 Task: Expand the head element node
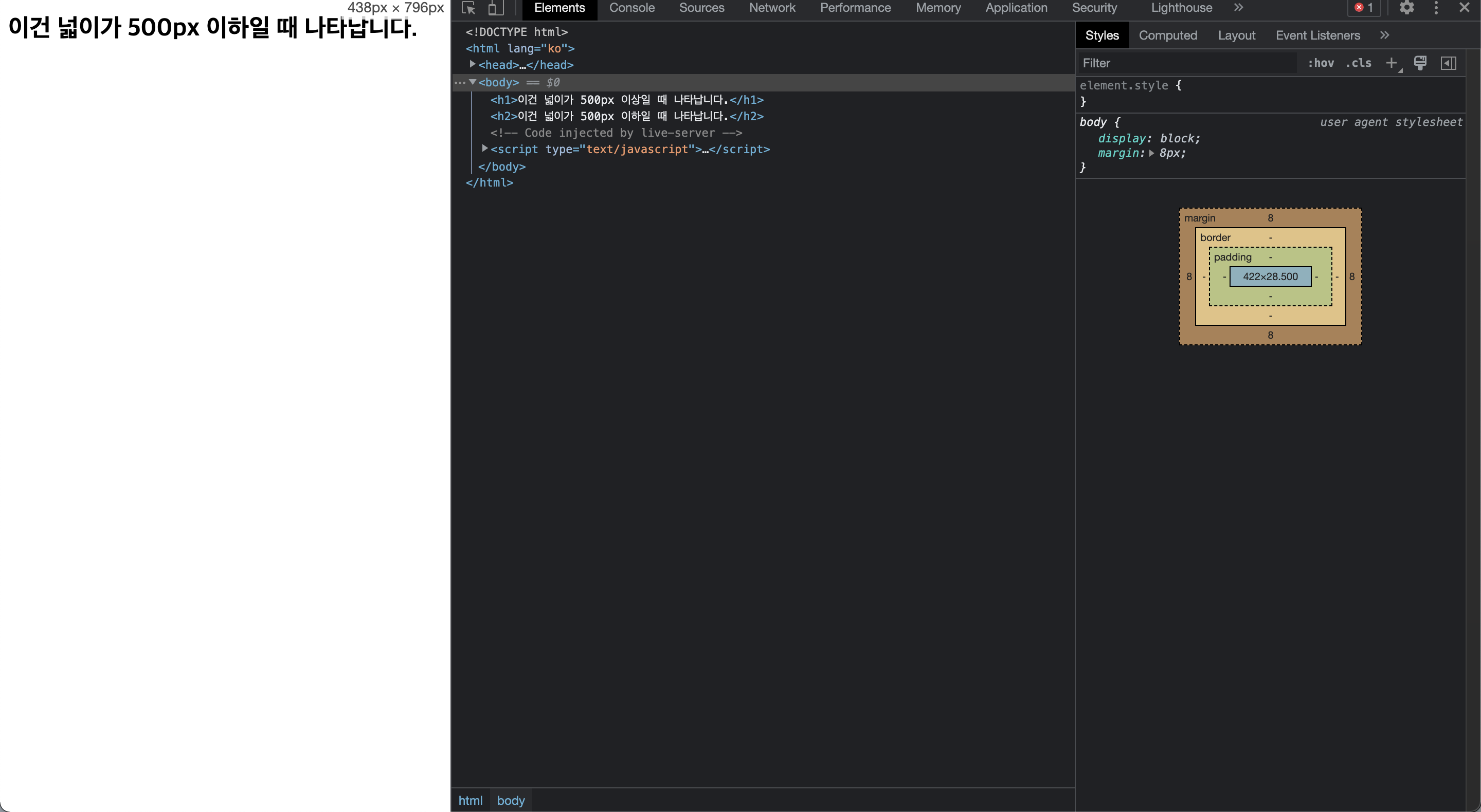pyautogui.click(x=473, y=64)
